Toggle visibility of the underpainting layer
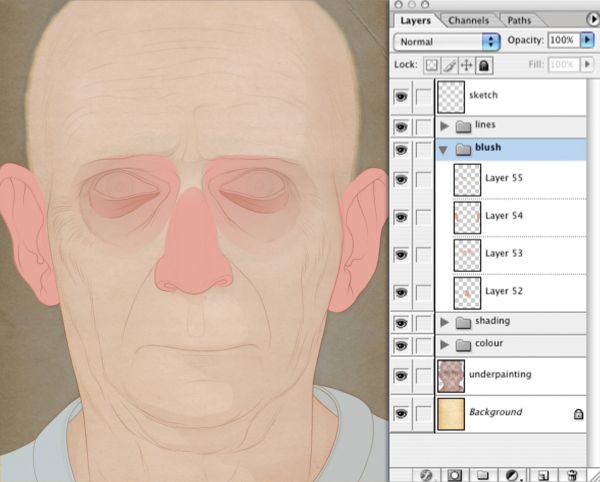Screen dimensions: 600x482 point(401,376)
